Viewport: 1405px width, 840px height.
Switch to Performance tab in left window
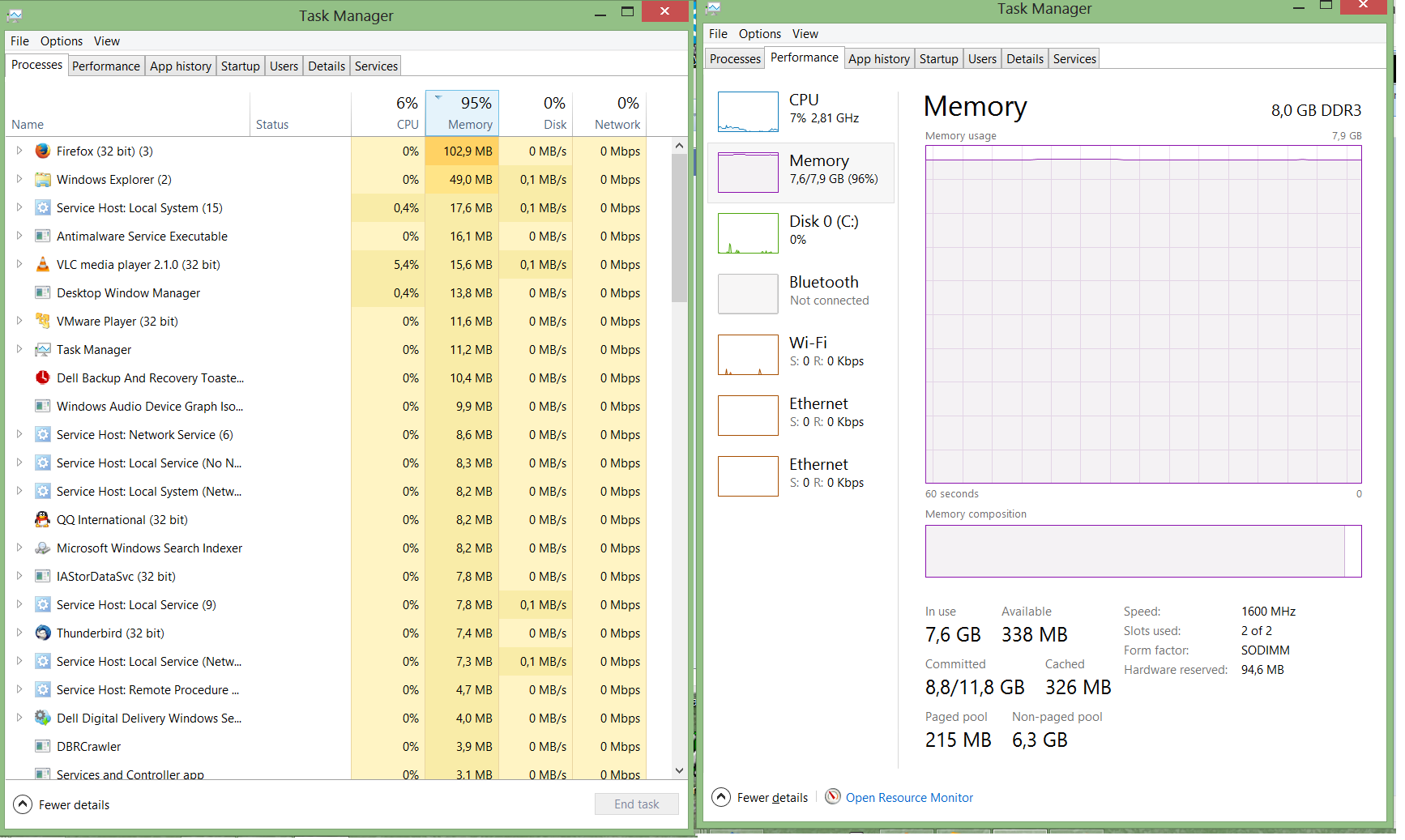[x=106, y=66]
